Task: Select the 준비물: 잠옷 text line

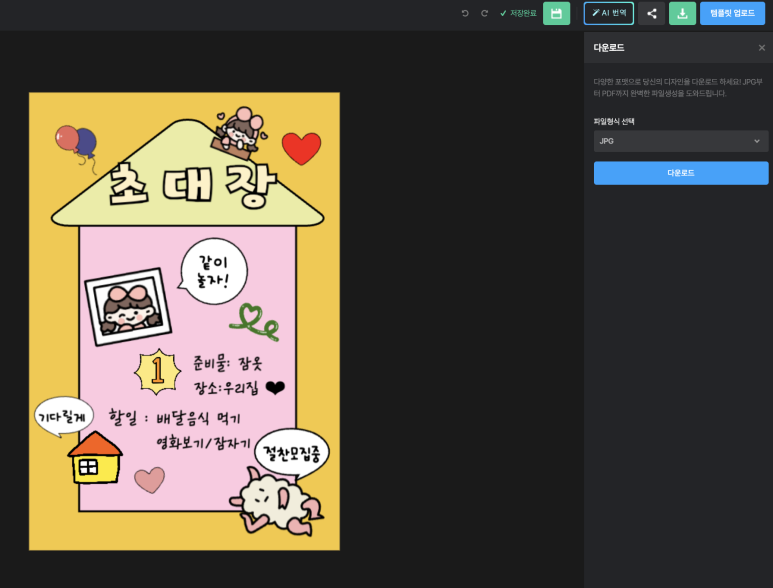Action: point(227,363)
